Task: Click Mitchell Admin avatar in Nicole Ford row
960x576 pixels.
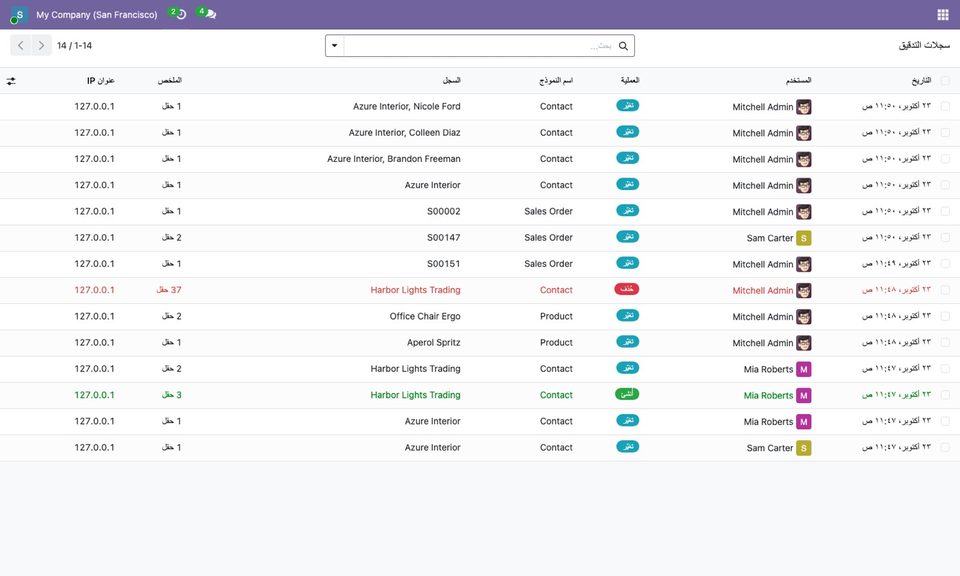Action: click(x=804, y=107)
